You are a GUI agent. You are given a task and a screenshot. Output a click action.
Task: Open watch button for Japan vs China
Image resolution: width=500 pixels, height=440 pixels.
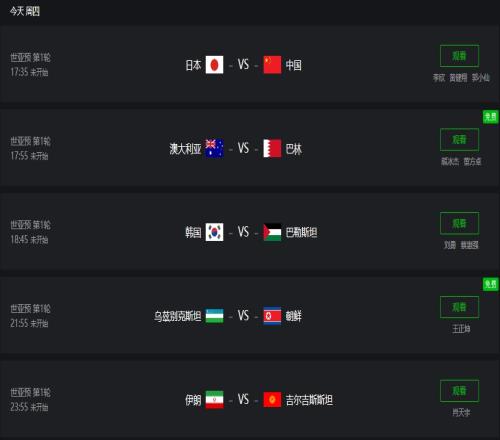(x=460, y=56)
